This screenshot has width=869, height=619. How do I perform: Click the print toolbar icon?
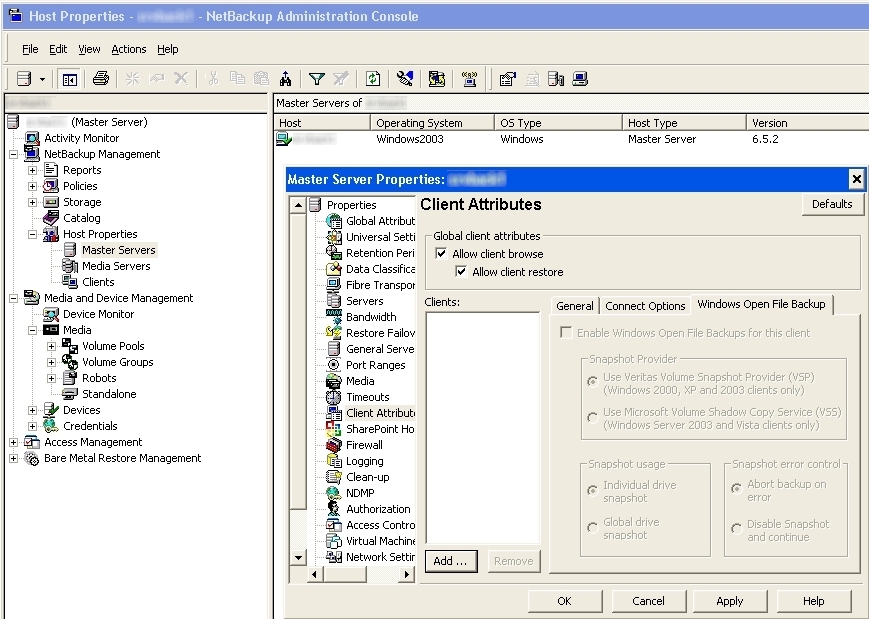[x=100, y=79]
